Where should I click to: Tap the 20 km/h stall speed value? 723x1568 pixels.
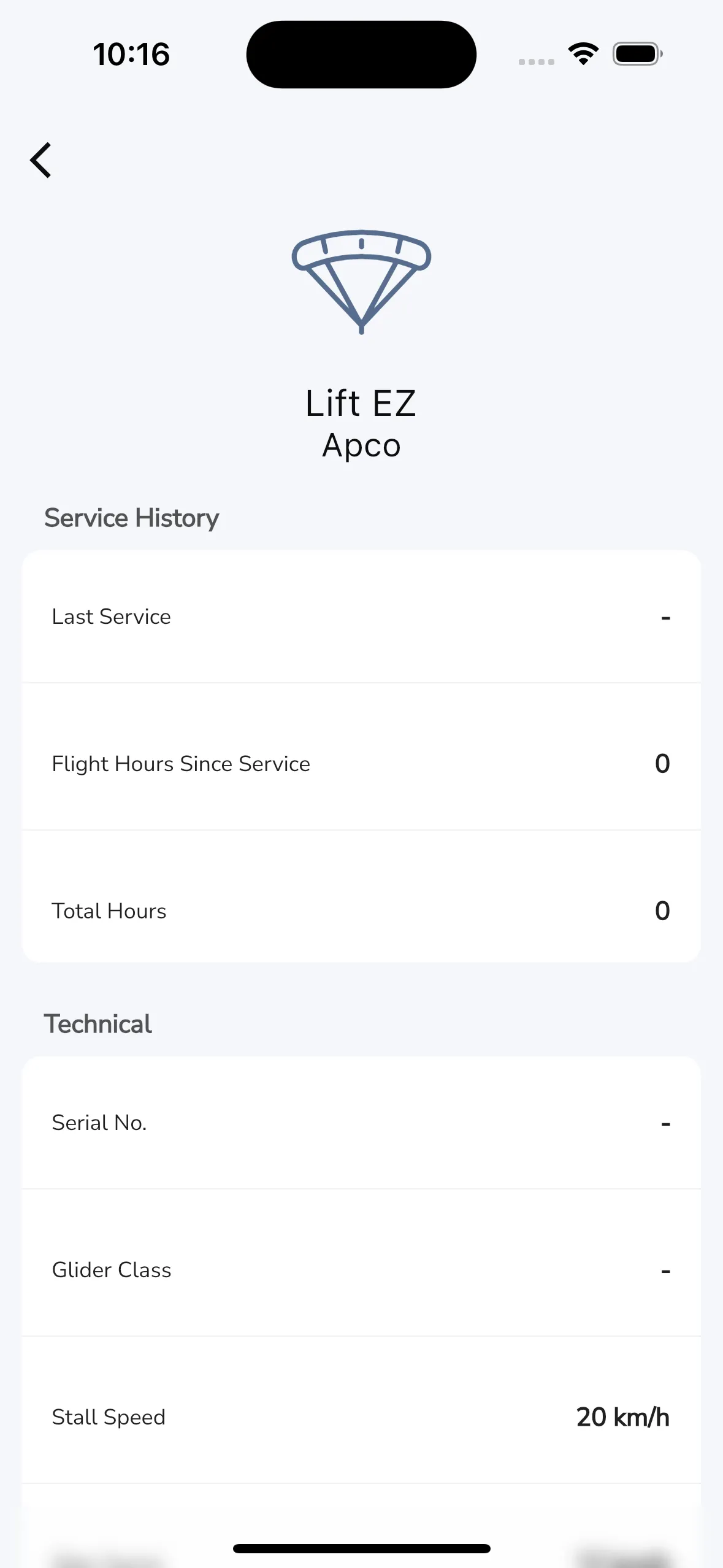pos(622,1417)
